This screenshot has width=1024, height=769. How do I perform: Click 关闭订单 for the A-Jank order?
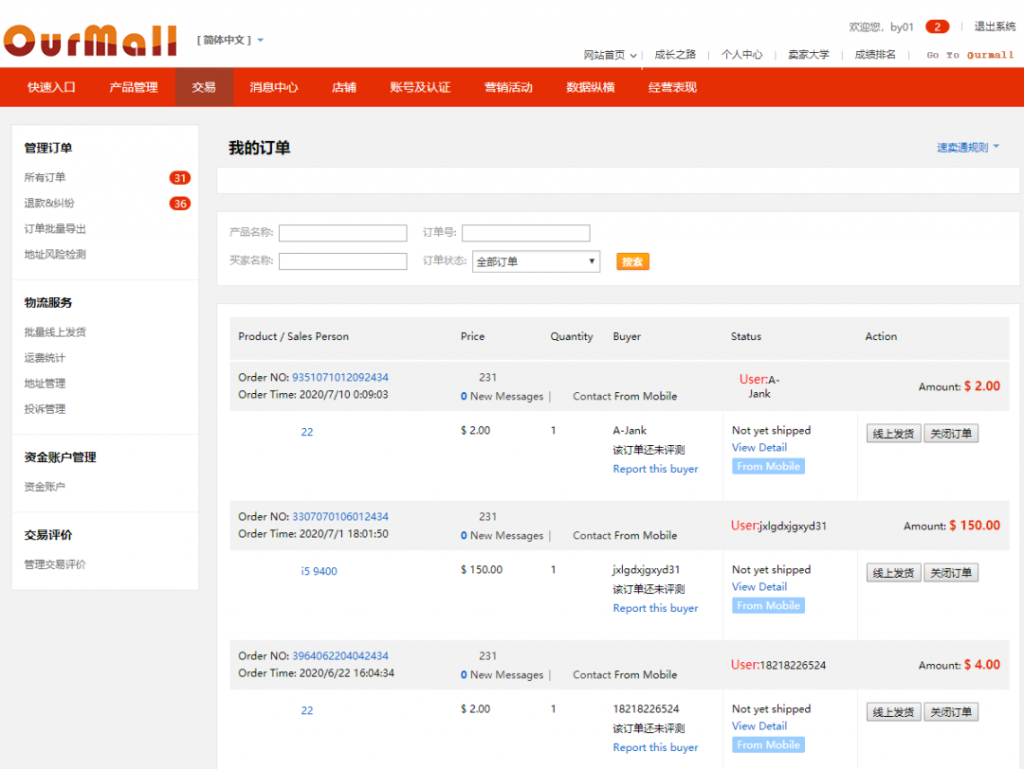click(x=949, y=434)
